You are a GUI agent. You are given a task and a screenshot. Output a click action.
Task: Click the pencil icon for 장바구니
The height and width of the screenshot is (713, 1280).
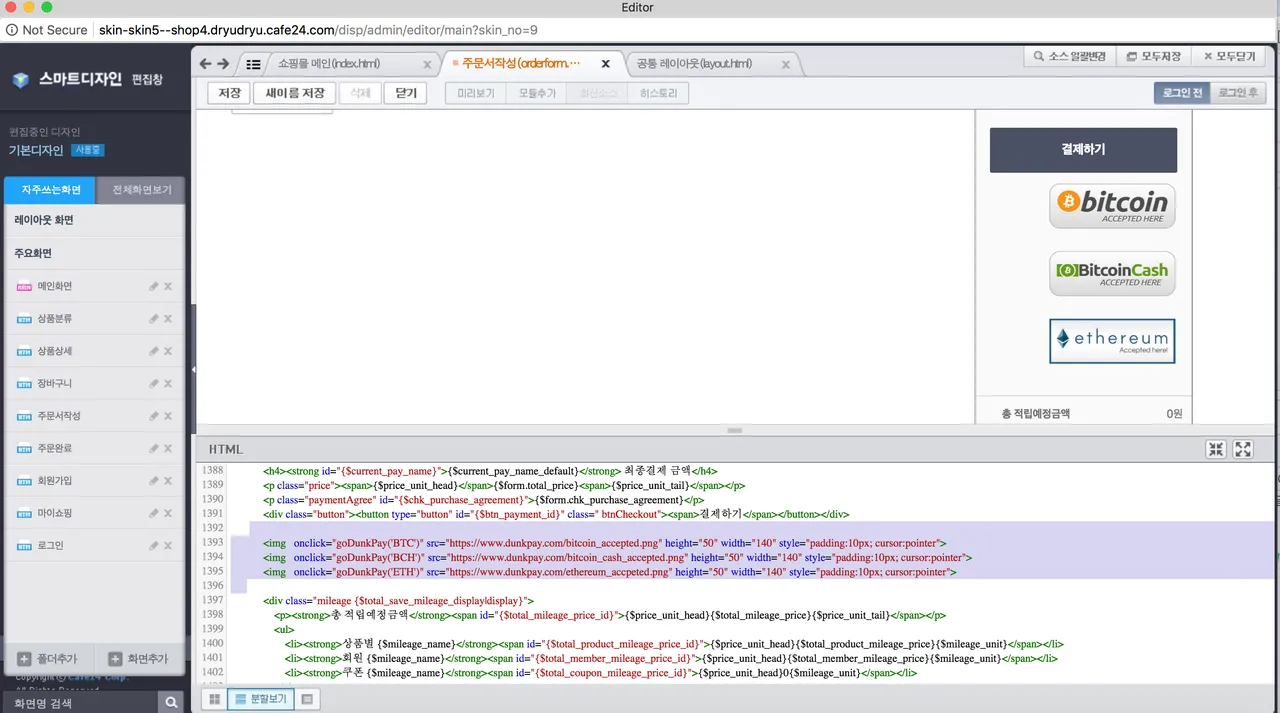click(153, 383)
